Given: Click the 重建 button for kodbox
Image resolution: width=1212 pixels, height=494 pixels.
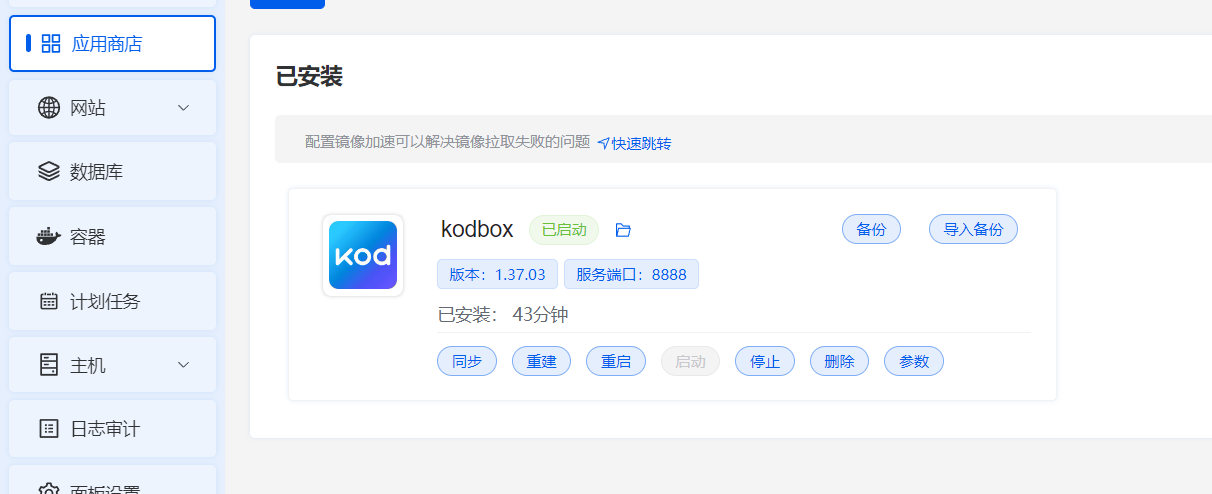Looking at the screenshot, I should (x=541, y=361).
